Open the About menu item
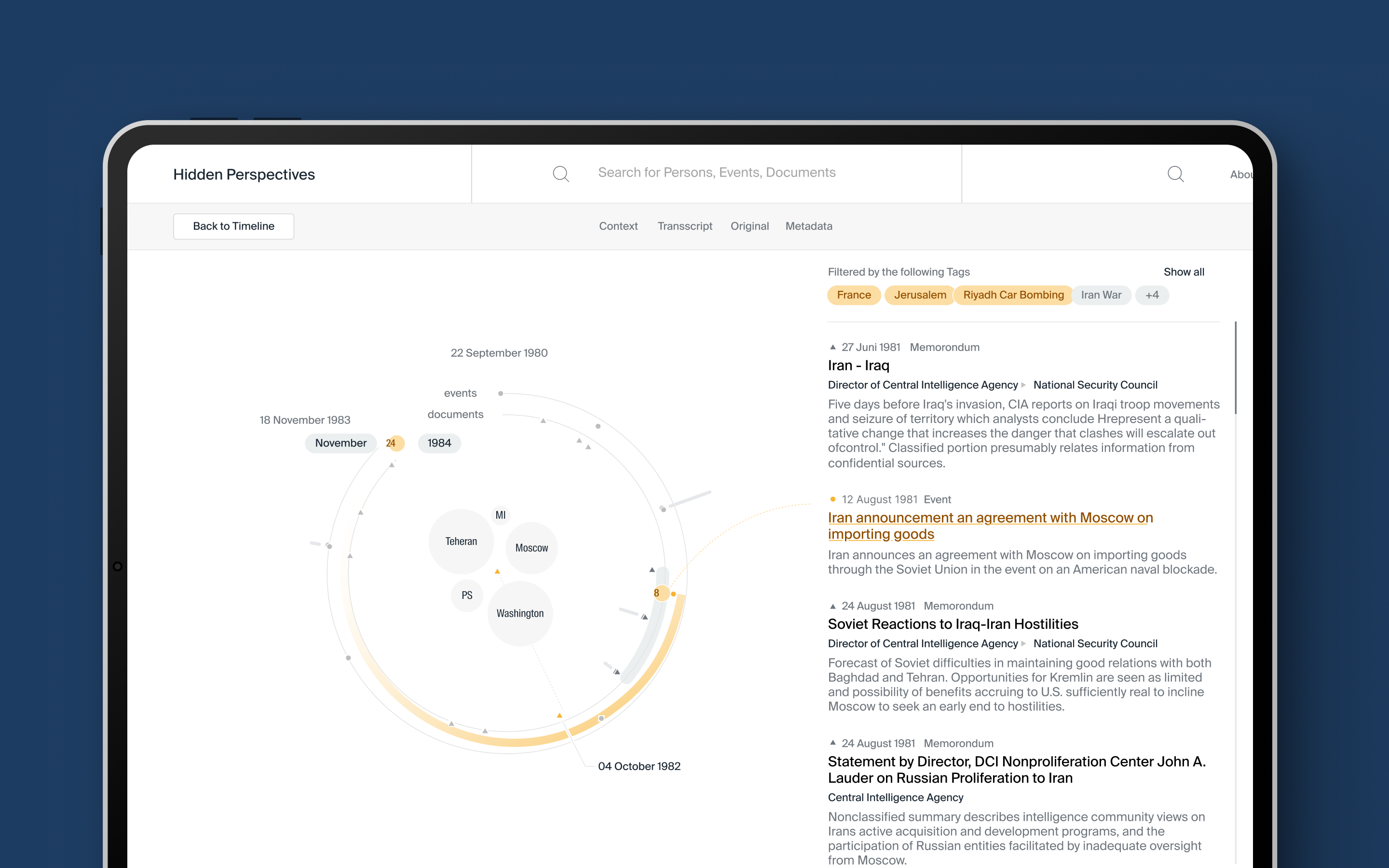1389x868 pixels. tap(1241, 175)
